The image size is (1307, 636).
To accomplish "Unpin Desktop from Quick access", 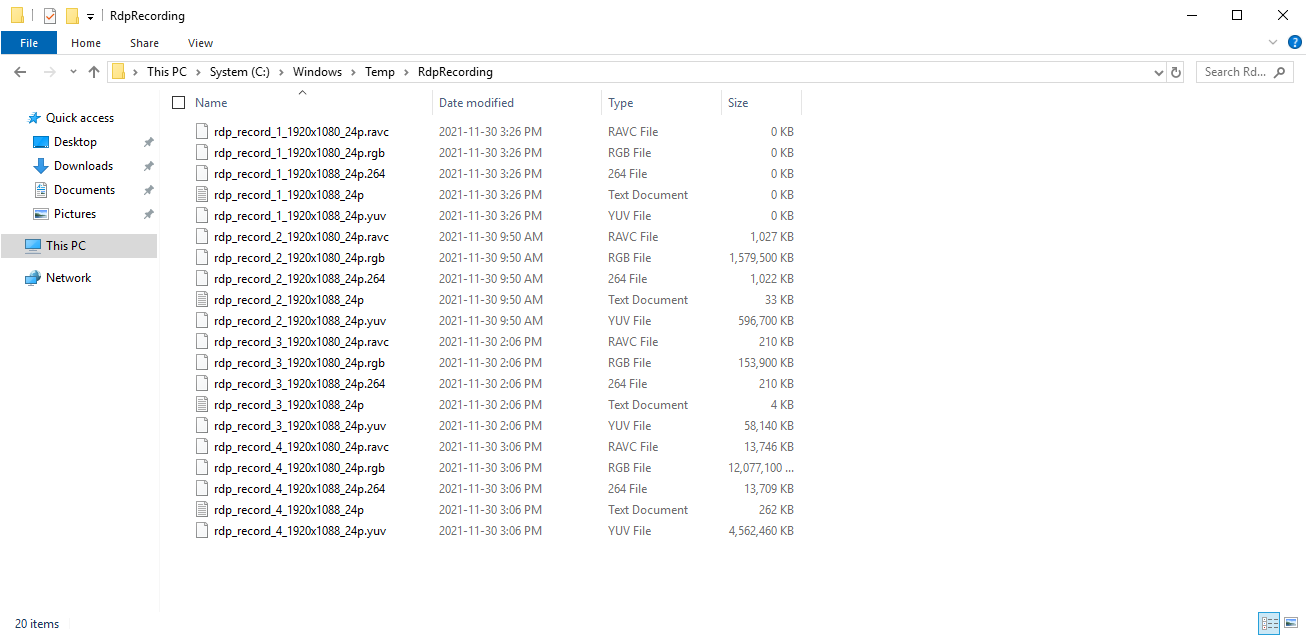I will click(x=148, y=141).
